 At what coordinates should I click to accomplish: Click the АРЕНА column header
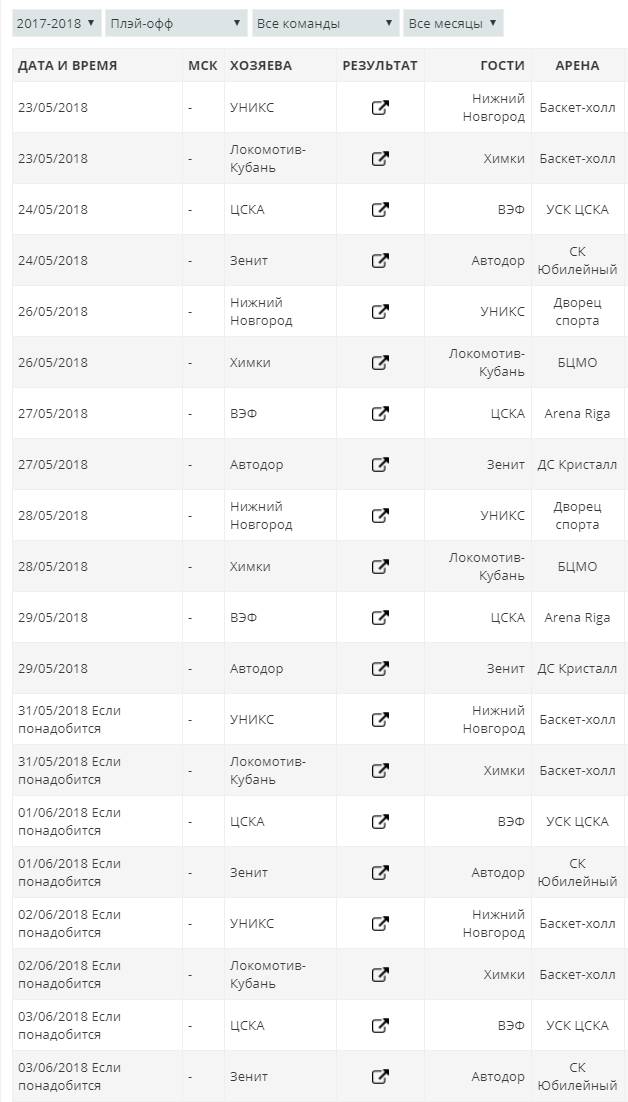577,66
